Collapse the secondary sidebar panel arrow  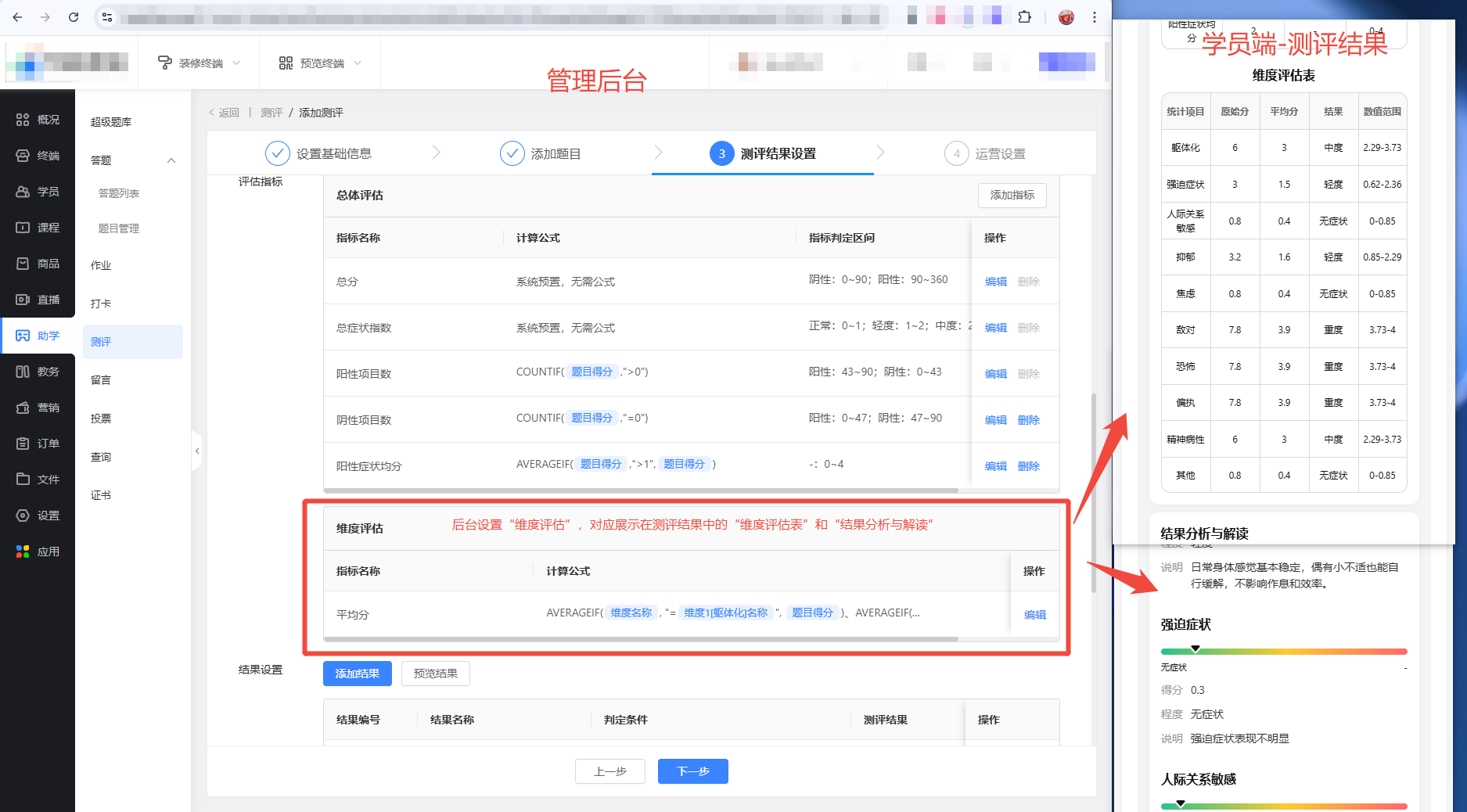coord(197,451)
